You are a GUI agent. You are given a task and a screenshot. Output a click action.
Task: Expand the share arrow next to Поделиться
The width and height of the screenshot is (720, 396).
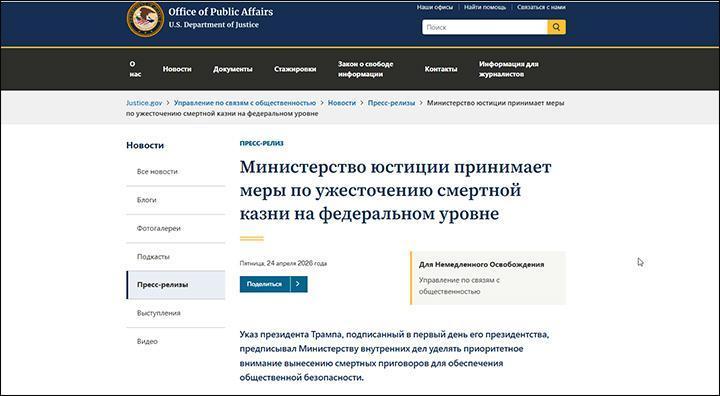(x=298, y=284)
